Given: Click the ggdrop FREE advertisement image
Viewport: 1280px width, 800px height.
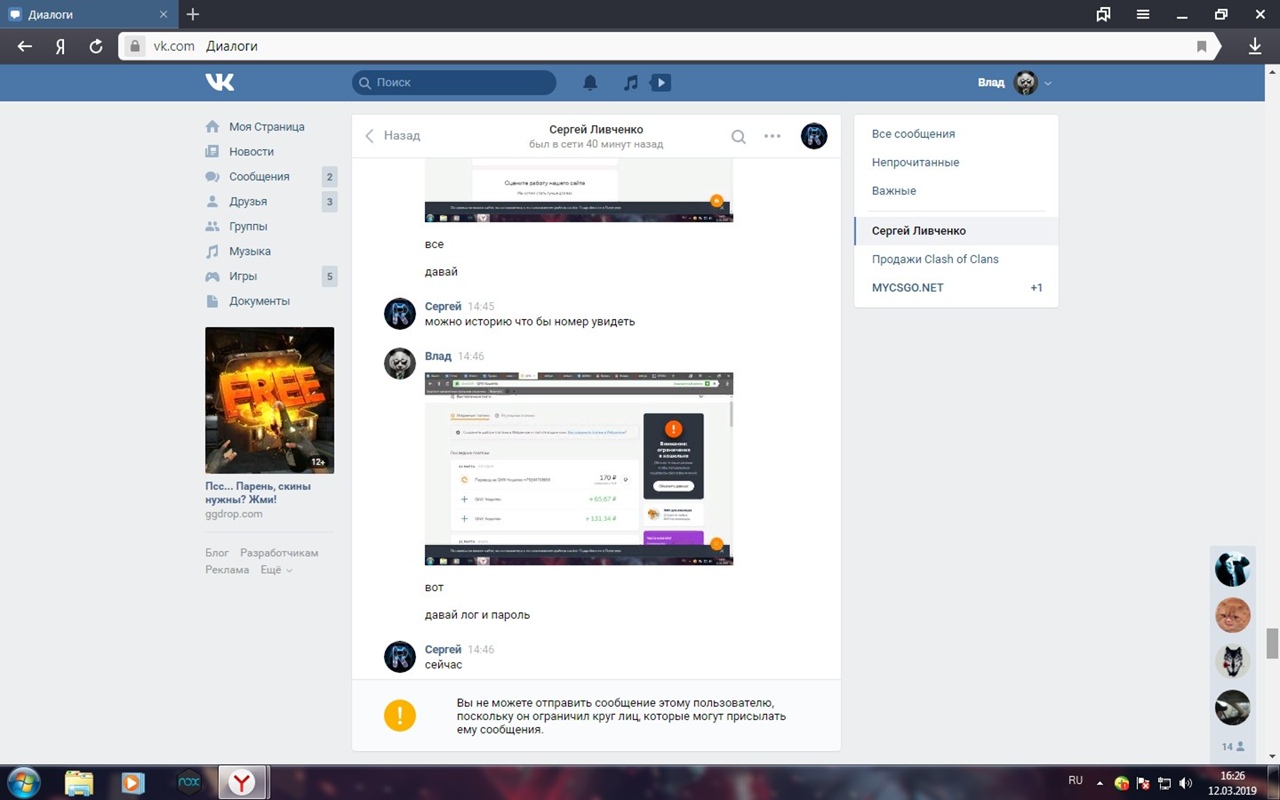Looking at the screenshot, I should pyautogui.click(x=269, y=400).
